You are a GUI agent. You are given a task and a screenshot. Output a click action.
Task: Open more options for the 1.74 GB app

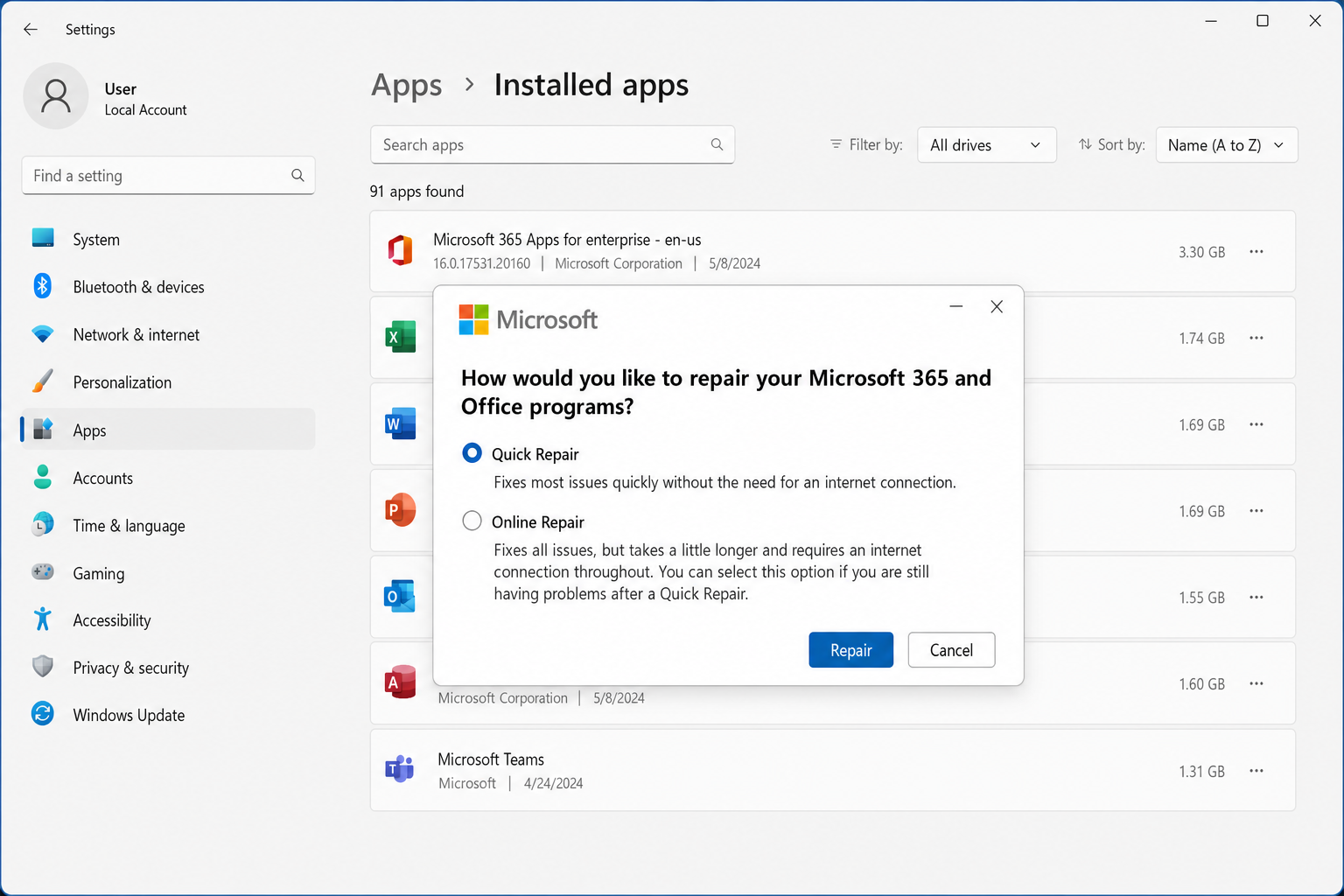1256,338
